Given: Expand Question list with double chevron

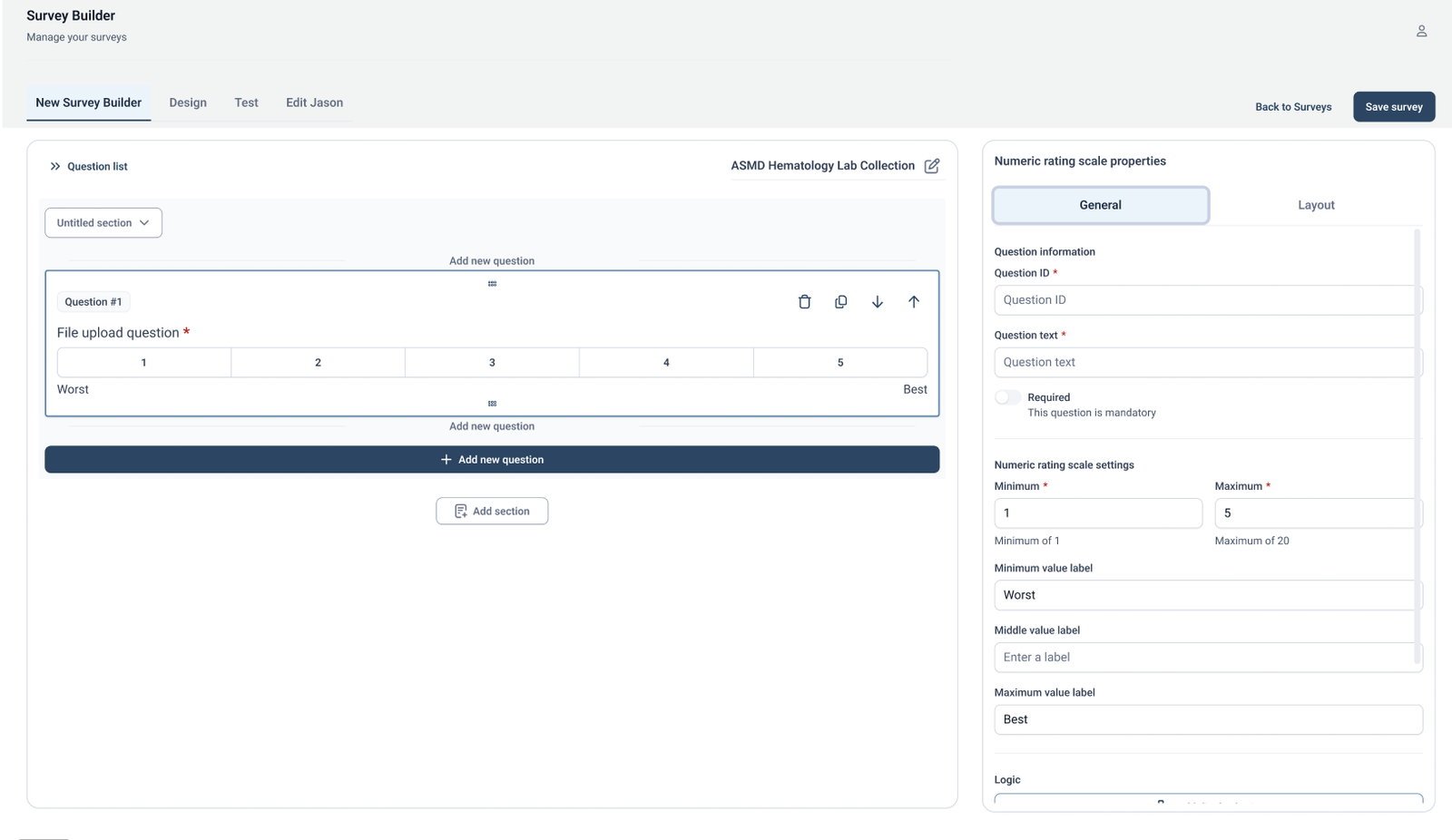Looking at the screenshot, I should (55, 167).
